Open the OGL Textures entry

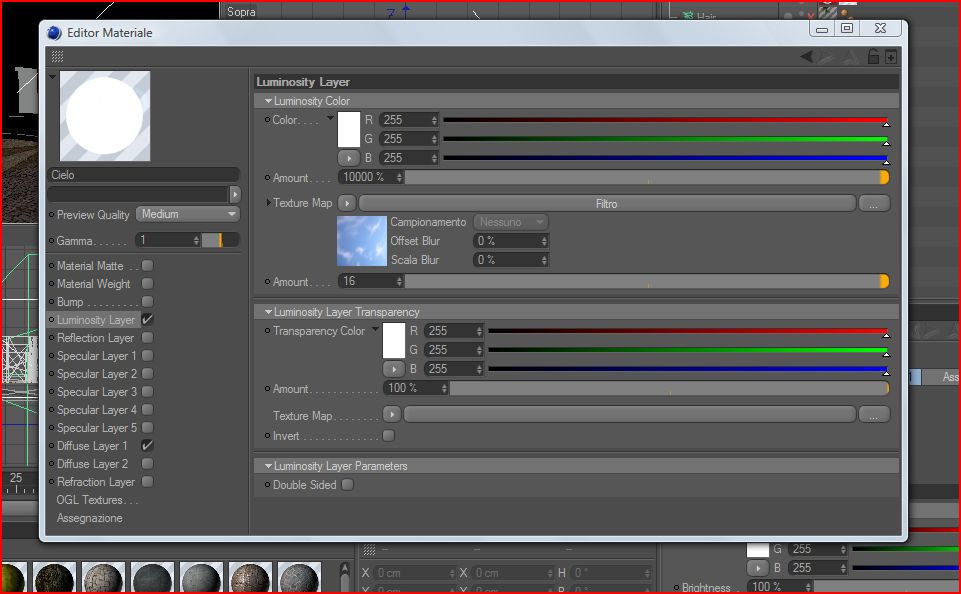97,500
